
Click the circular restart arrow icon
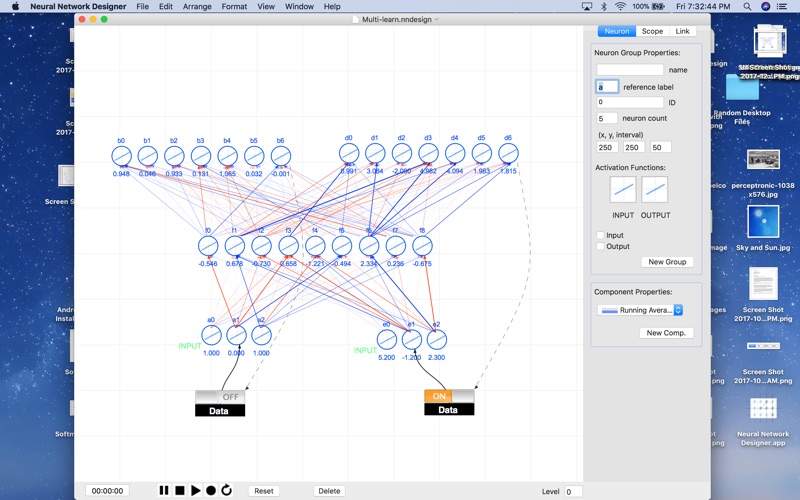(227, 490)
